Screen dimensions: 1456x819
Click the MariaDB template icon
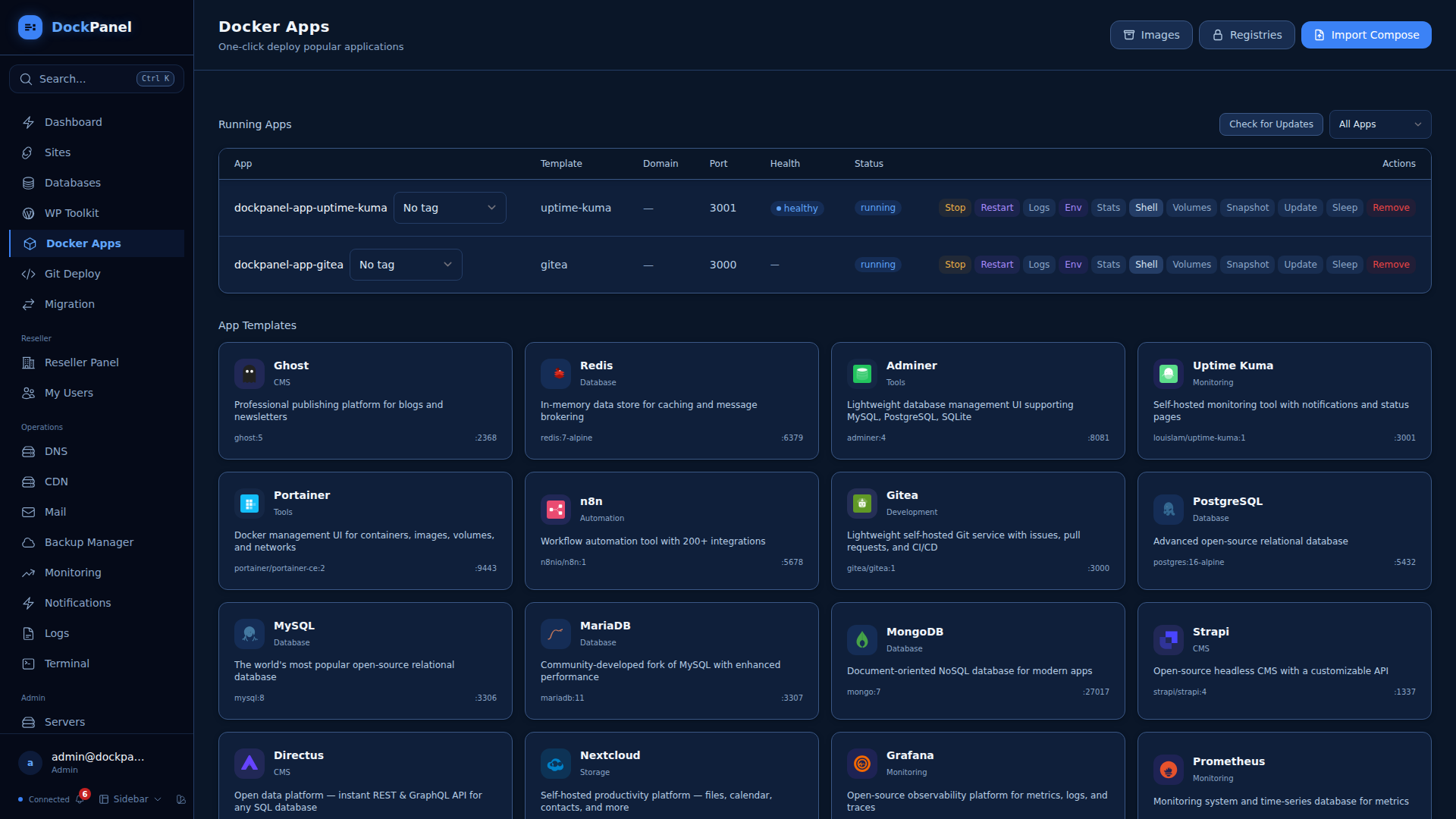click(556, 634)
